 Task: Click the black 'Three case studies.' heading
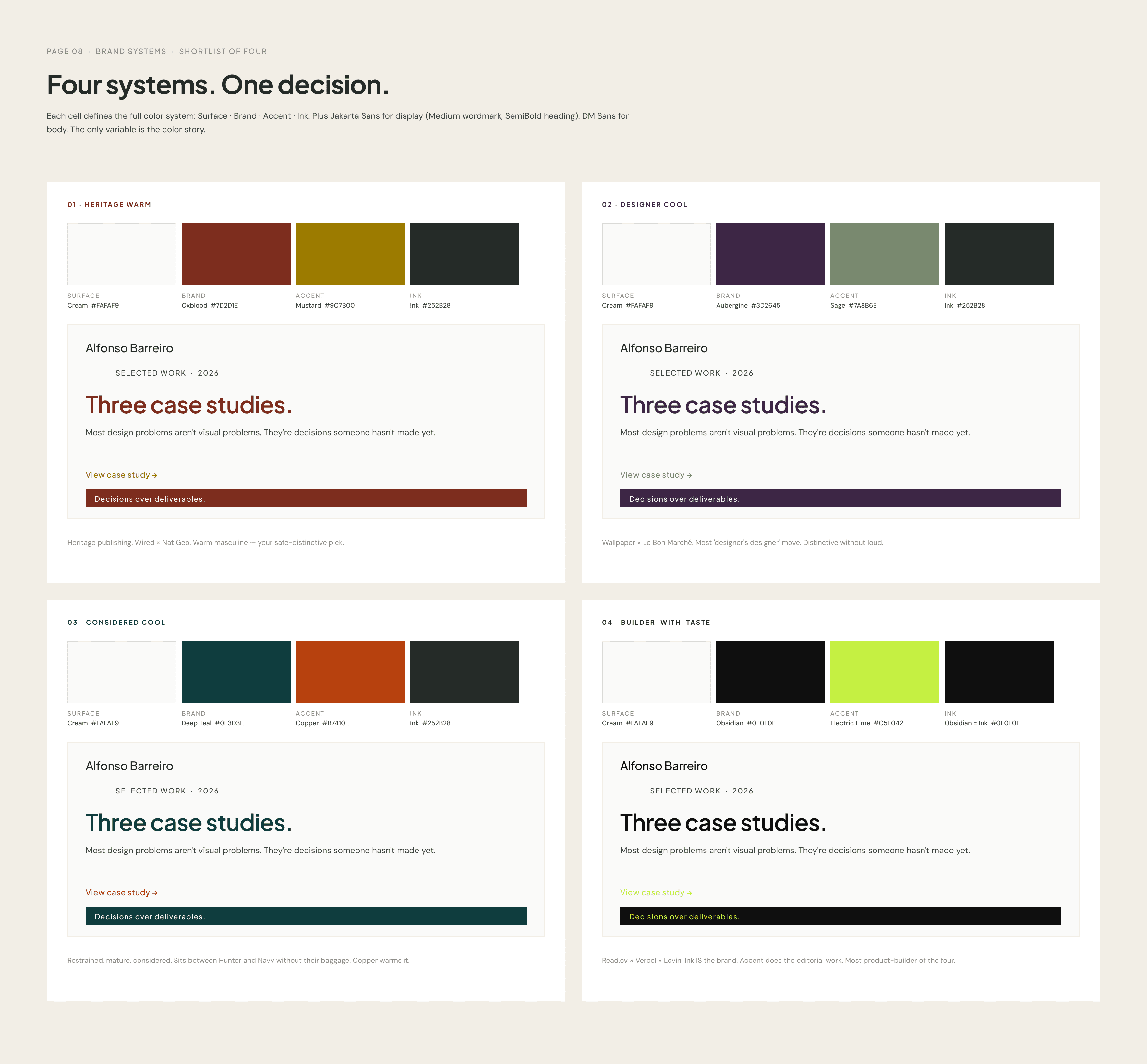723,823
